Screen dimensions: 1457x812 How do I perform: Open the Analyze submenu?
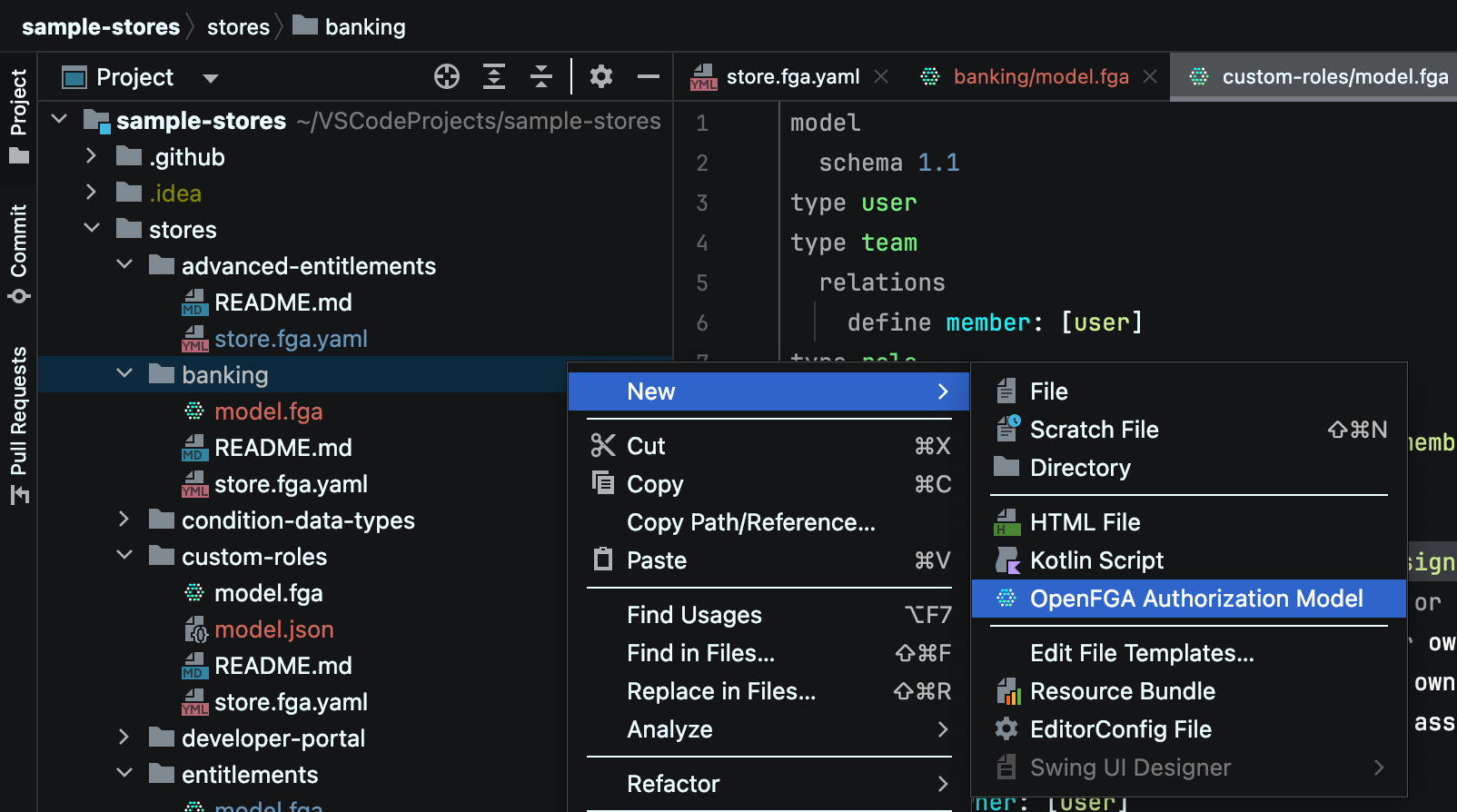coord(769,729)
